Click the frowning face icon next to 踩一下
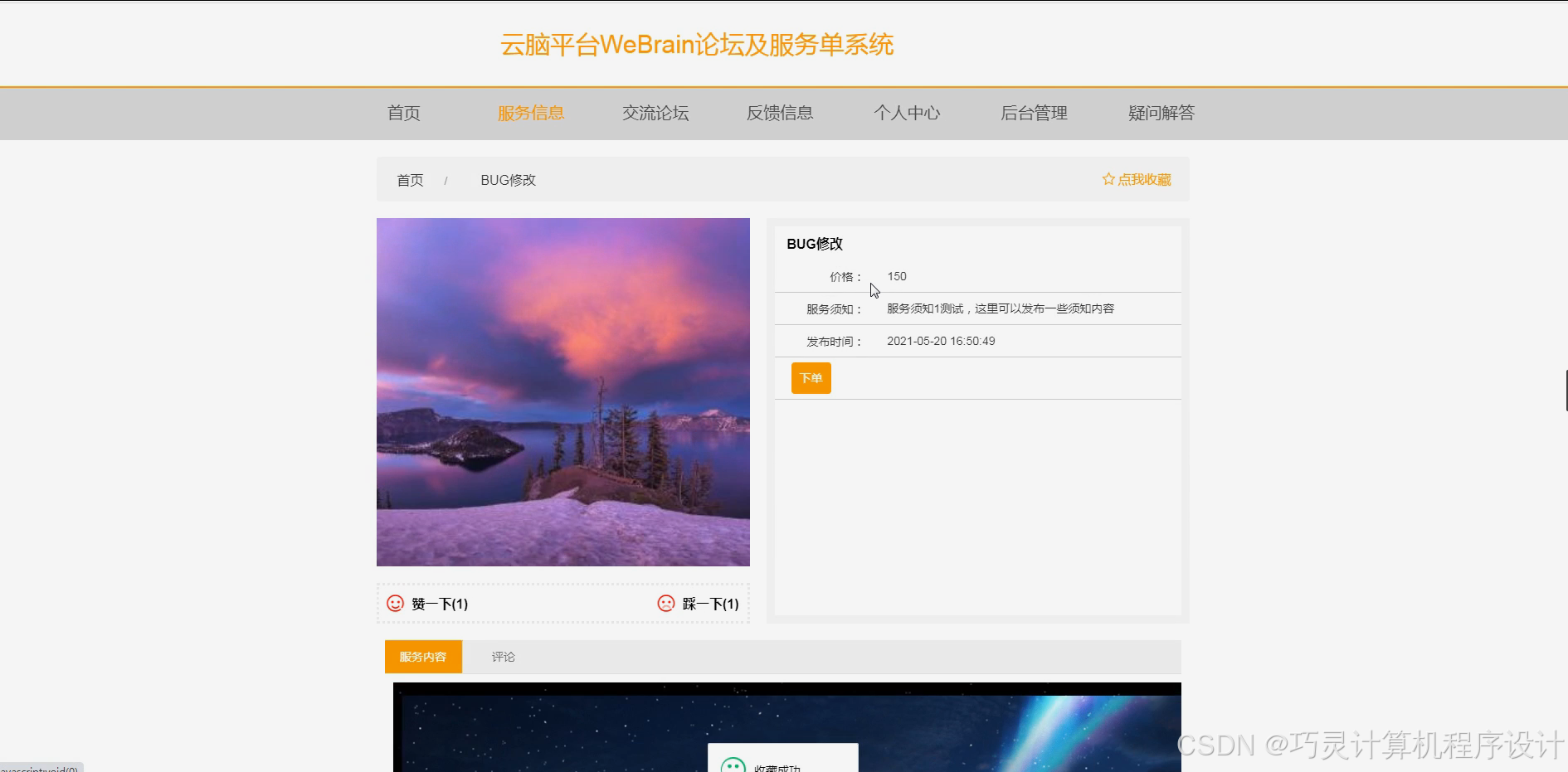The width and height of the screenshot is (1568, 772). [666, 604]
